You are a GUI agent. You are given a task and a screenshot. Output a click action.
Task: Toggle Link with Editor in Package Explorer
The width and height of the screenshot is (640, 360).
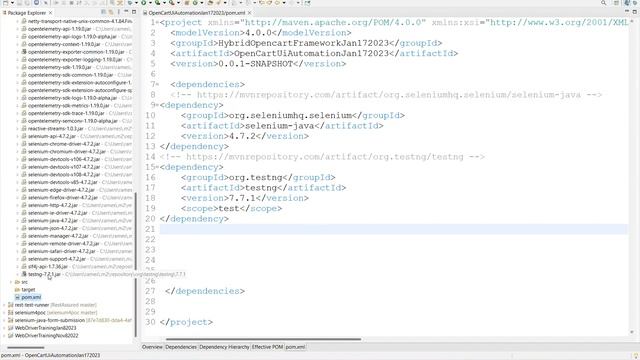click(111, 12)
